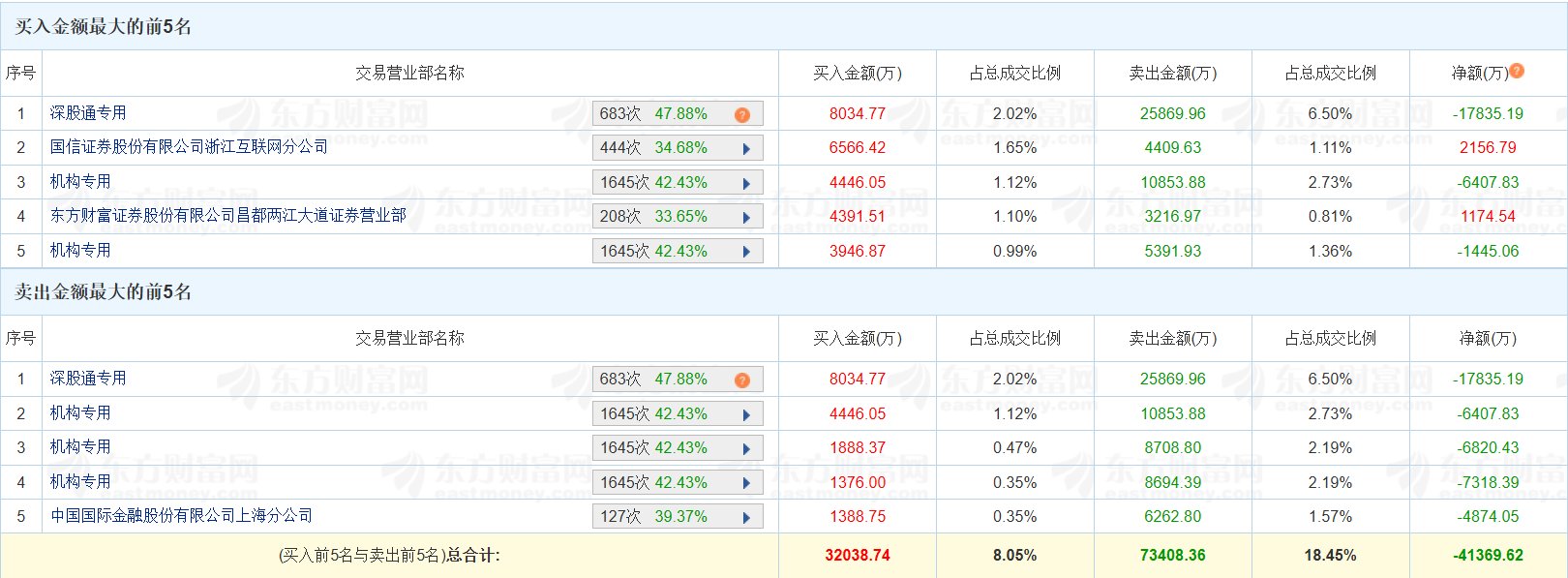Image resolution: width=1568 pixels, height=578 pixels.
Task: Expand sell table row 4 机构专用 stats arrow
Action: pos(746,483)
